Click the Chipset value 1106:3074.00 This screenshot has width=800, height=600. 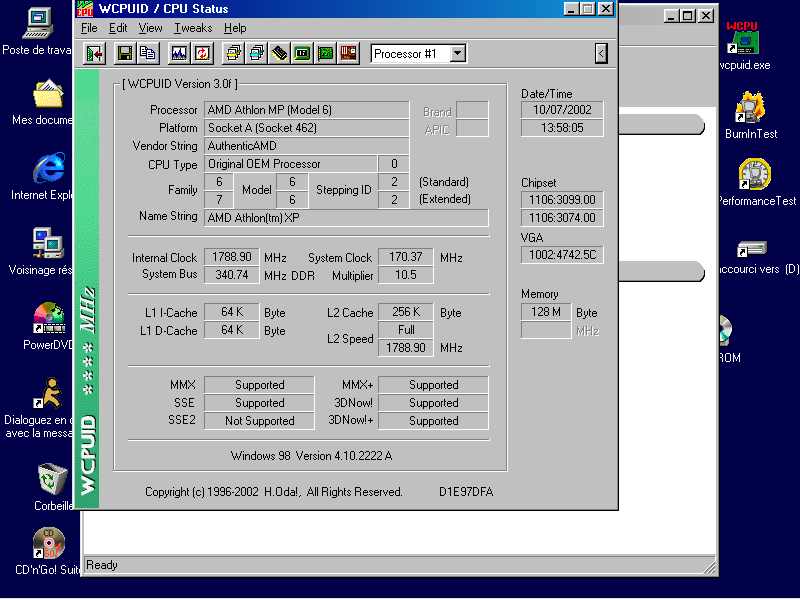[x=562, y=218]
